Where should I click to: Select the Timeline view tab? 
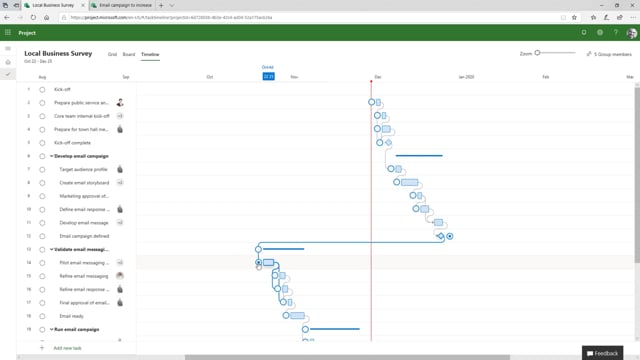[x=150, y=54]
